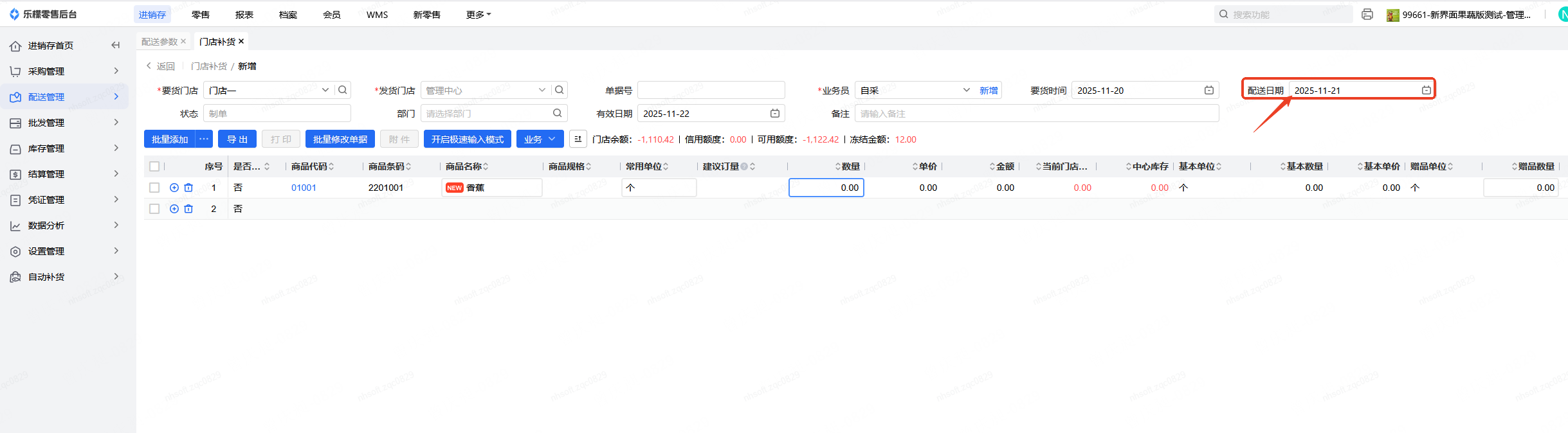Open the 报表 top menu
This screenshot has height=433, width=1568.
[x=244, y=14]
